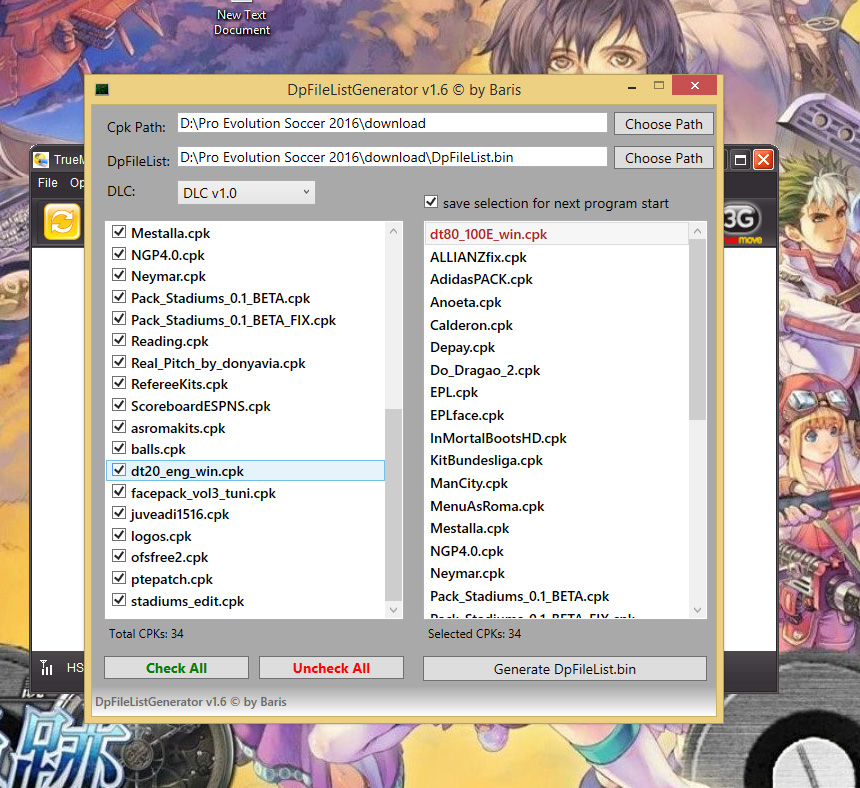
Task: Open the DLC v1.0 dropdown
Action: tap(246, 192)
